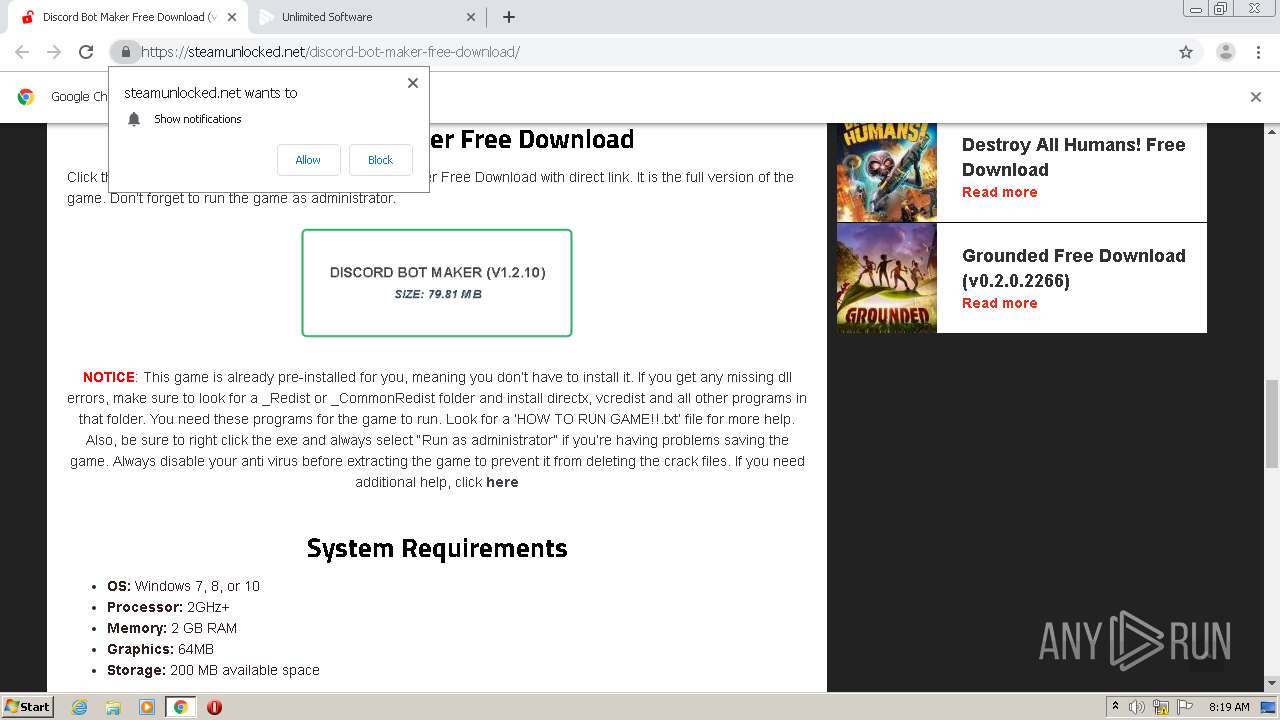
Task: Open the Grounded game thumbnail
Action: pyautogui.click(x=887, y=278)
